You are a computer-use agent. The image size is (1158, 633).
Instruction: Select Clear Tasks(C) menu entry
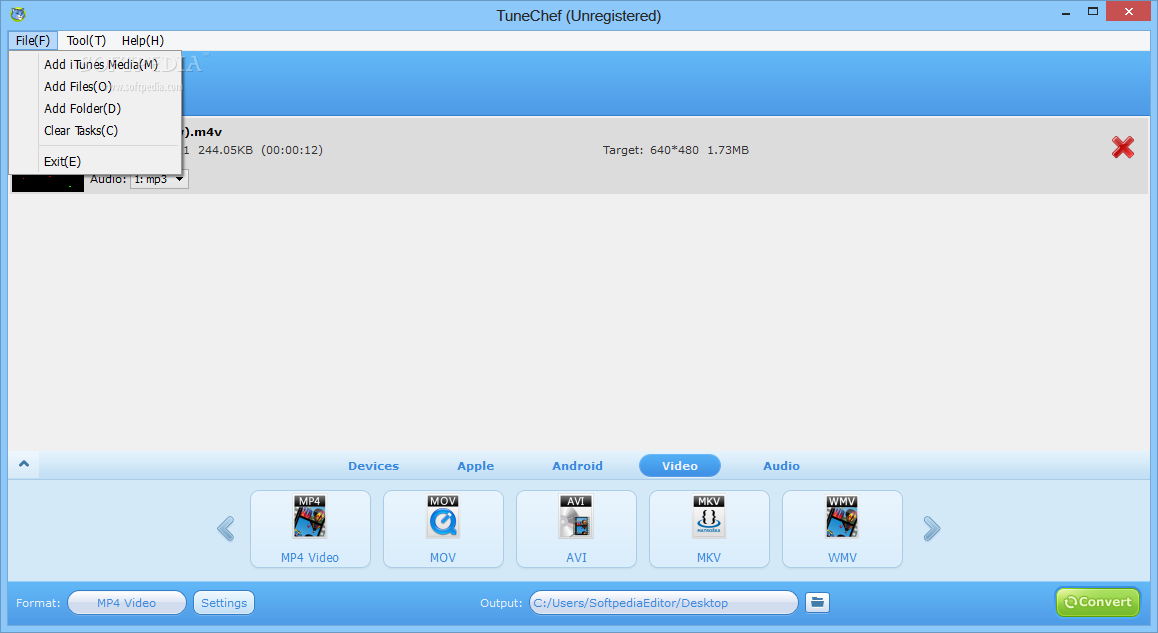click(x=81, y=131)
